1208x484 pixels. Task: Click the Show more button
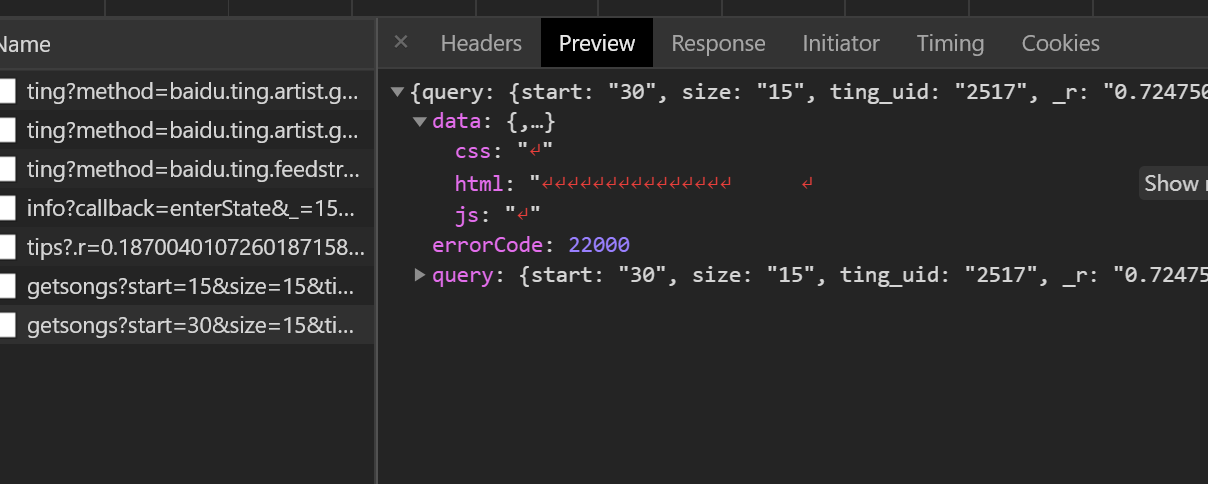[x=1174, y=183]
